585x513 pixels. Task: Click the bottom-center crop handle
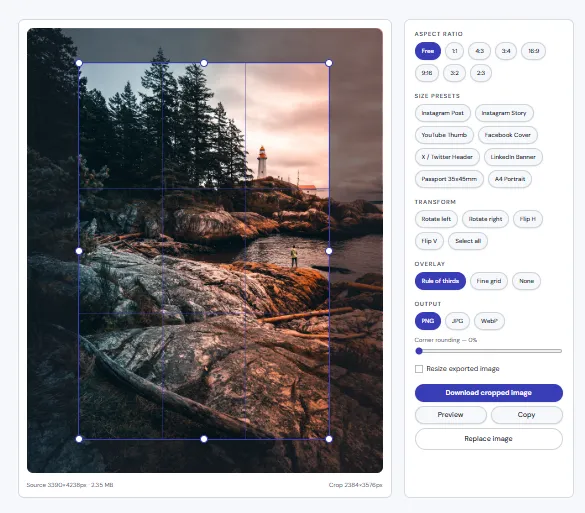(204, 439)
